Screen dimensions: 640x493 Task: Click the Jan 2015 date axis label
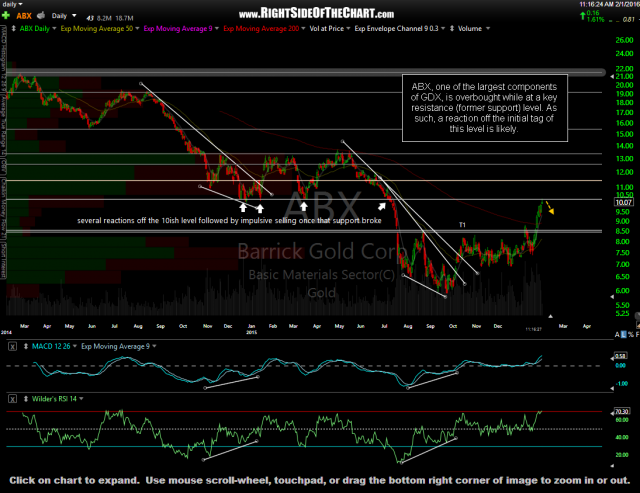click(x=251, y=329)
